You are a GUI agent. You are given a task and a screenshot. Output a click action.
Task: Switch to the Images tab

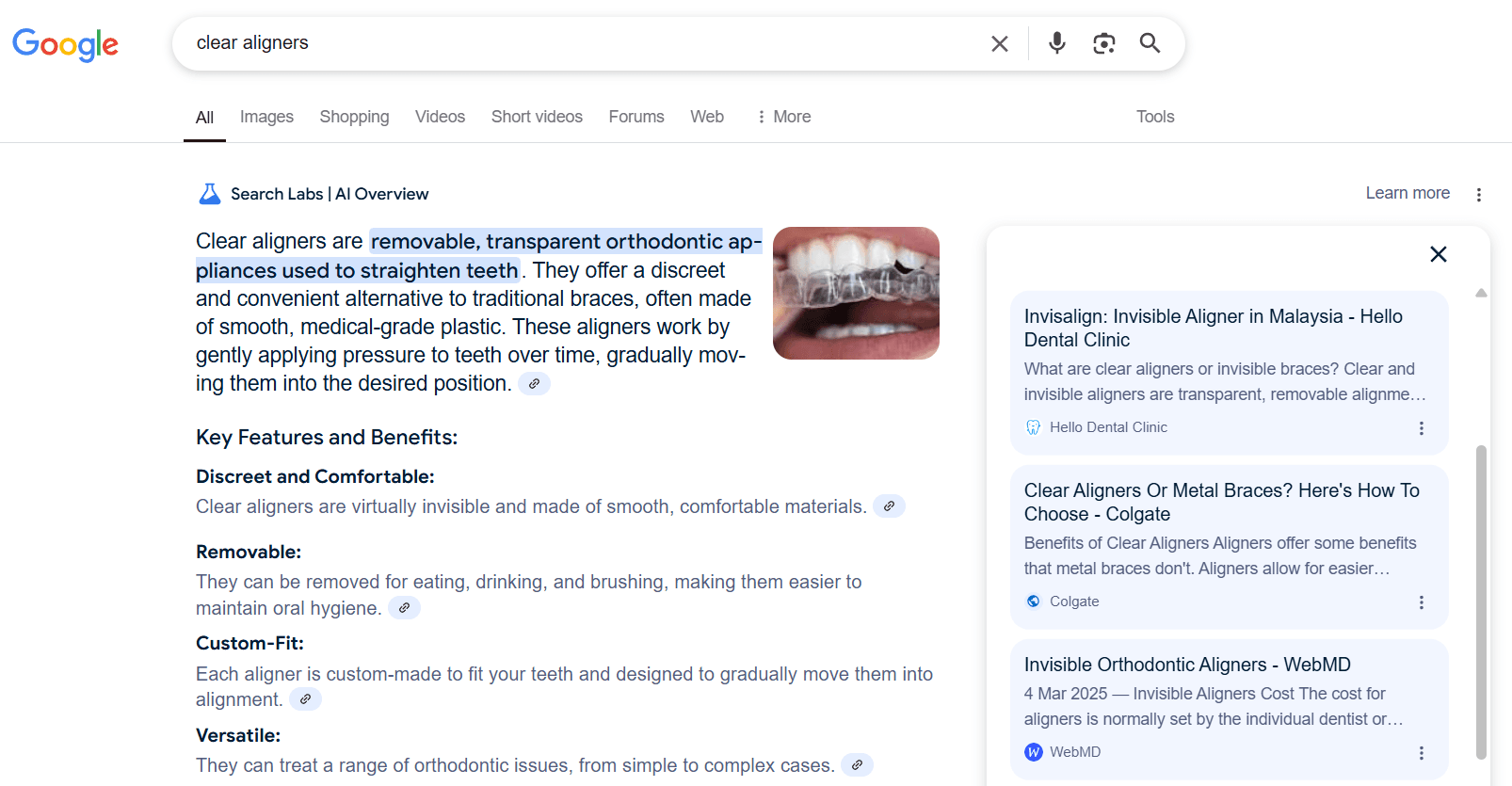tap(266, 117)
